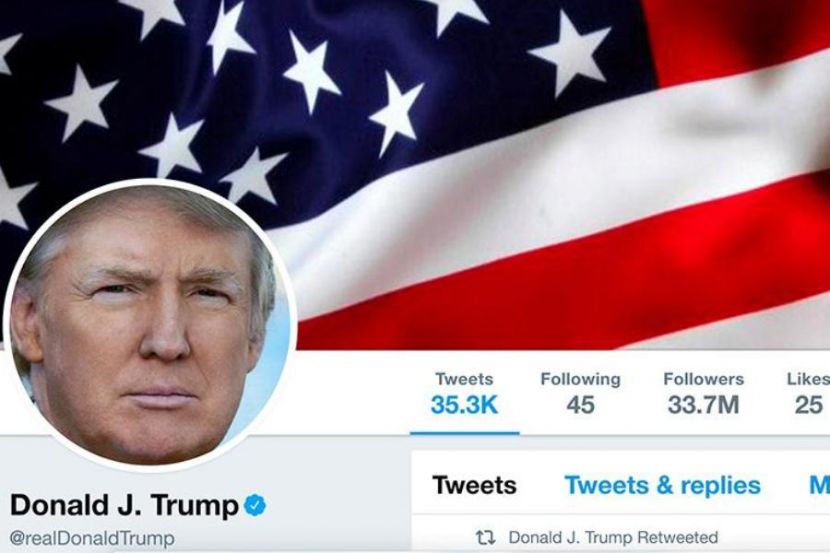
Task: Click the Following label in stats bar
Action: click(580, 379)
